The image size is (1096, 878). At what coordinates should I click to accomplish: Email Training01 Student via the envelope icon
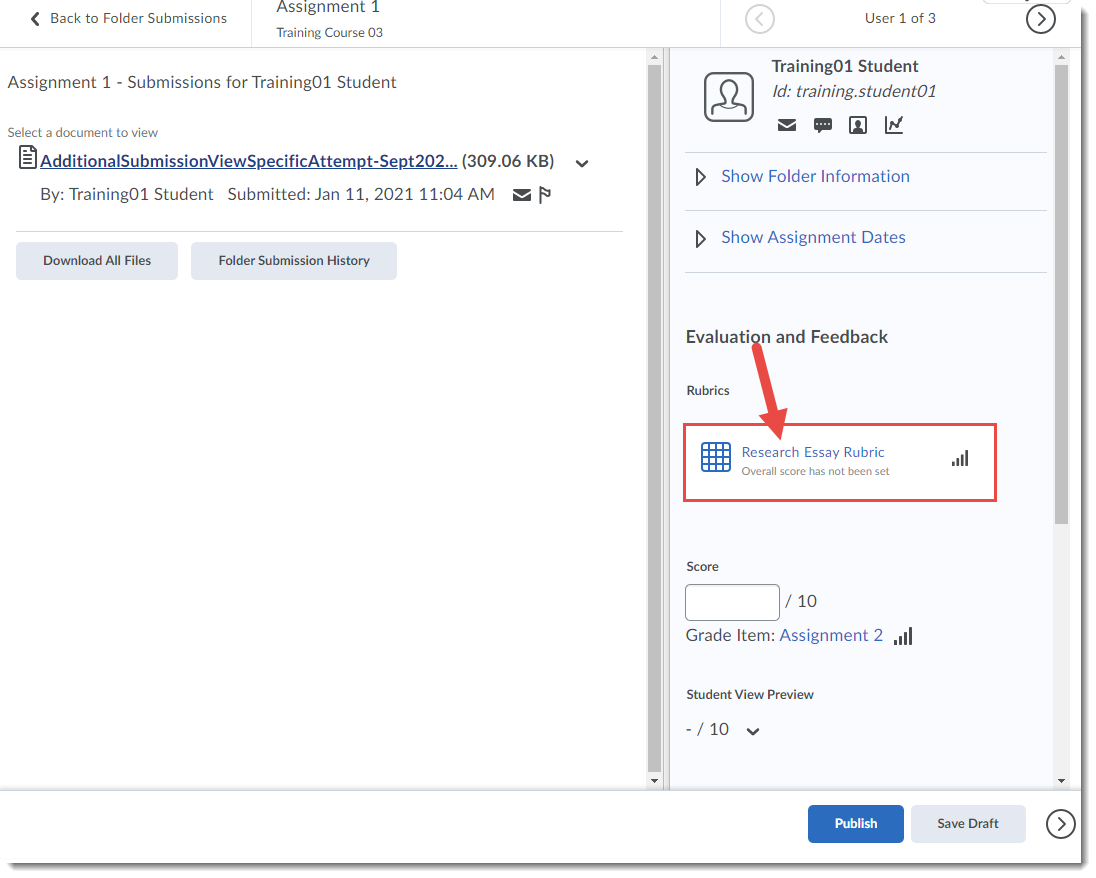point(787,124)
